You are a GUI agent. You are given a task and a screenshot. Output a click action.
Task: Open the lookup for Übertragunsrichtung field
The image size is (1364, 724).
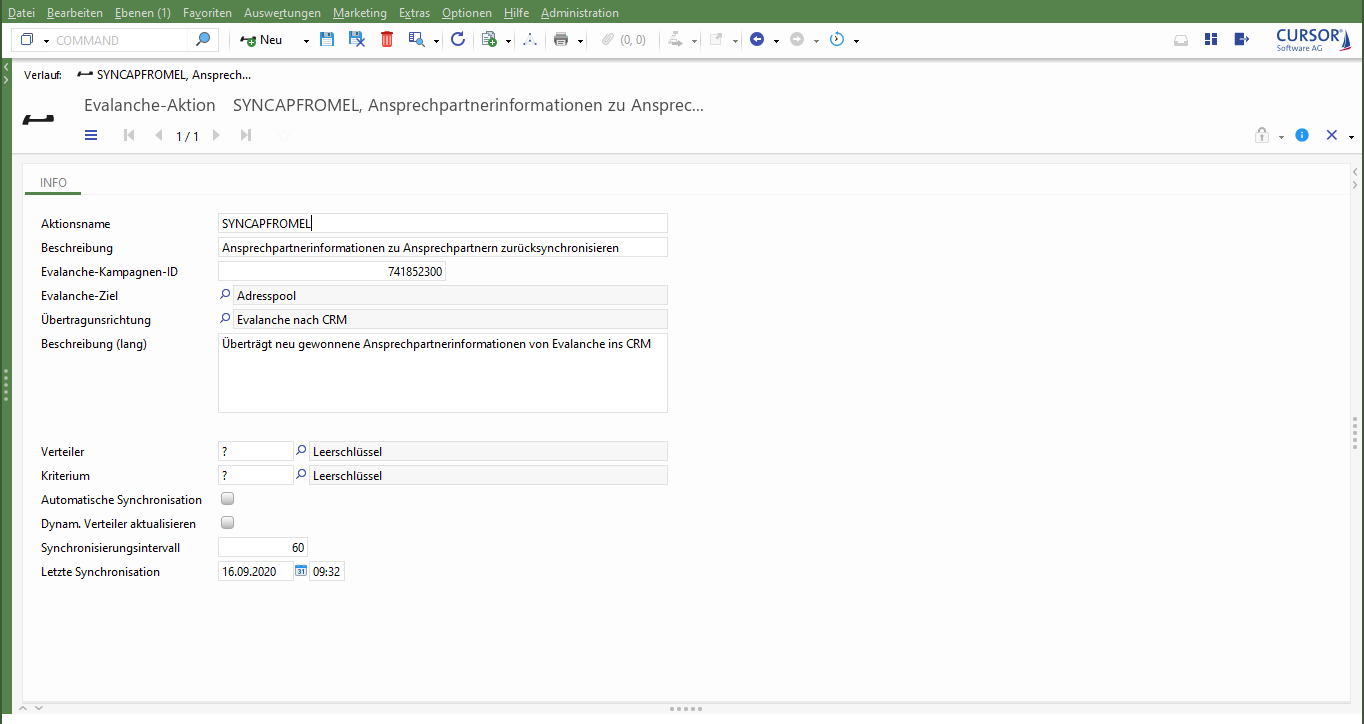(225, 319)
